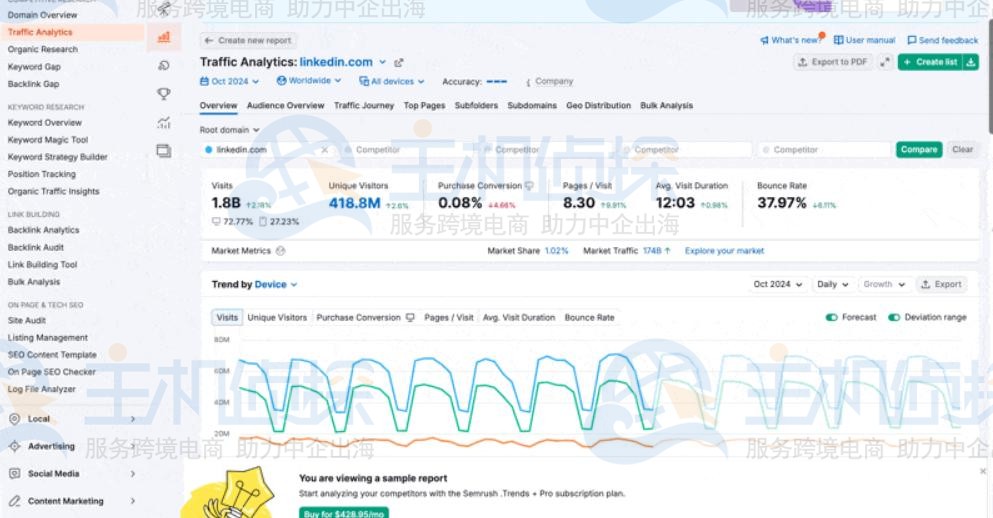This screenshot has height=518, width=993.
Task: Switch to Subdomains tab
Action: 532,106
